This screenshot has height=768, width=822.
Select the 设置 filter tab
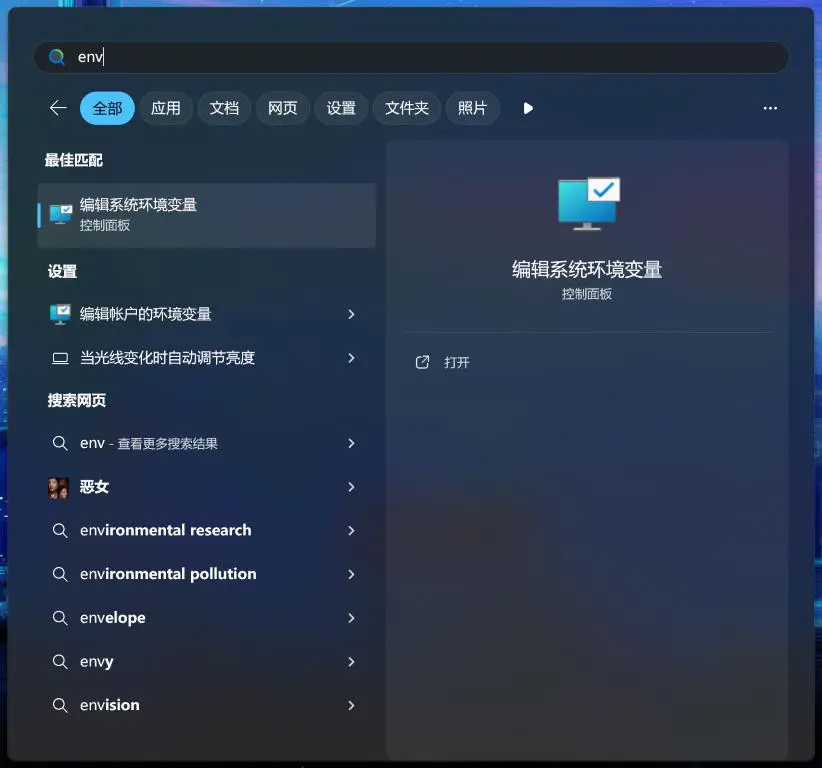pyautogui.click(x=341, y=108)
